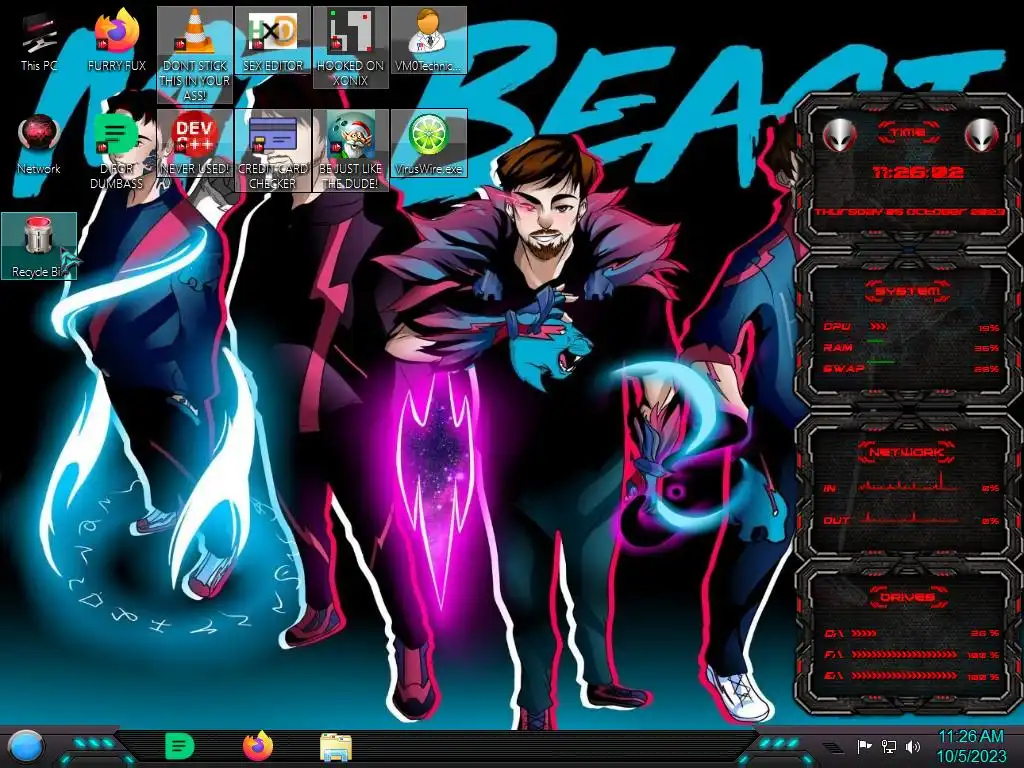Select the VirusWire.exe lime icon

tap(428, 143)
